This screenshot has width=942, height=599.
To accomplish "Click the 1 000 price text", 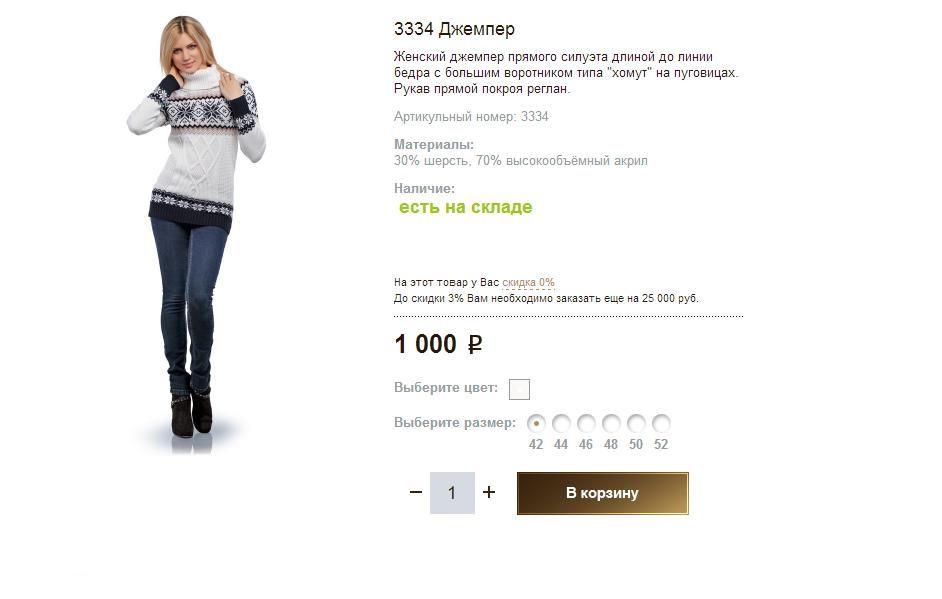I will [x=425, y=344].
